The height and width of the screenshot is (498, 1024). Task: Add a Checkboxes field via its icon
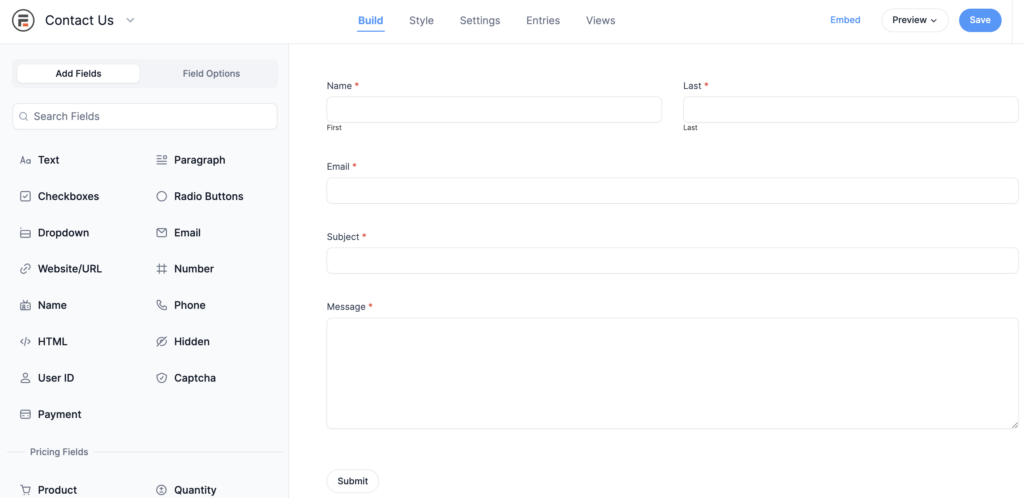(x=25, y=196)
